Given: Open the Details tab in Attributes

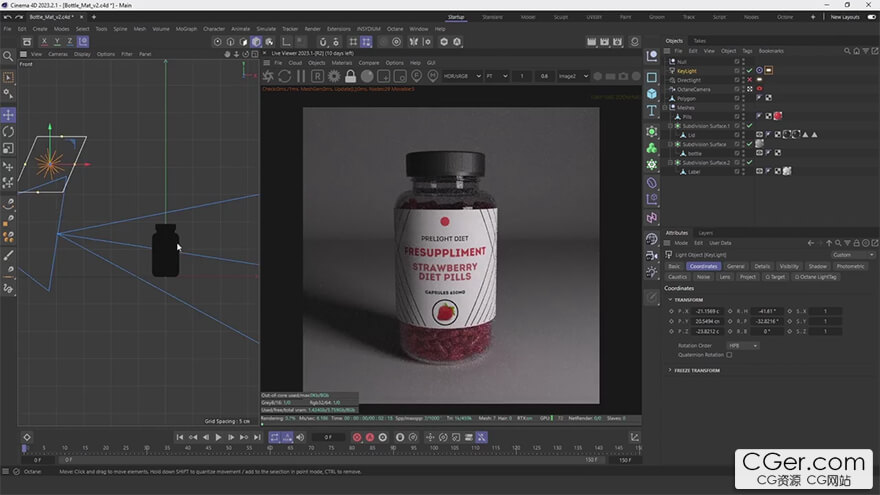Looking at the screenshot, I should [x=762, y=267].
